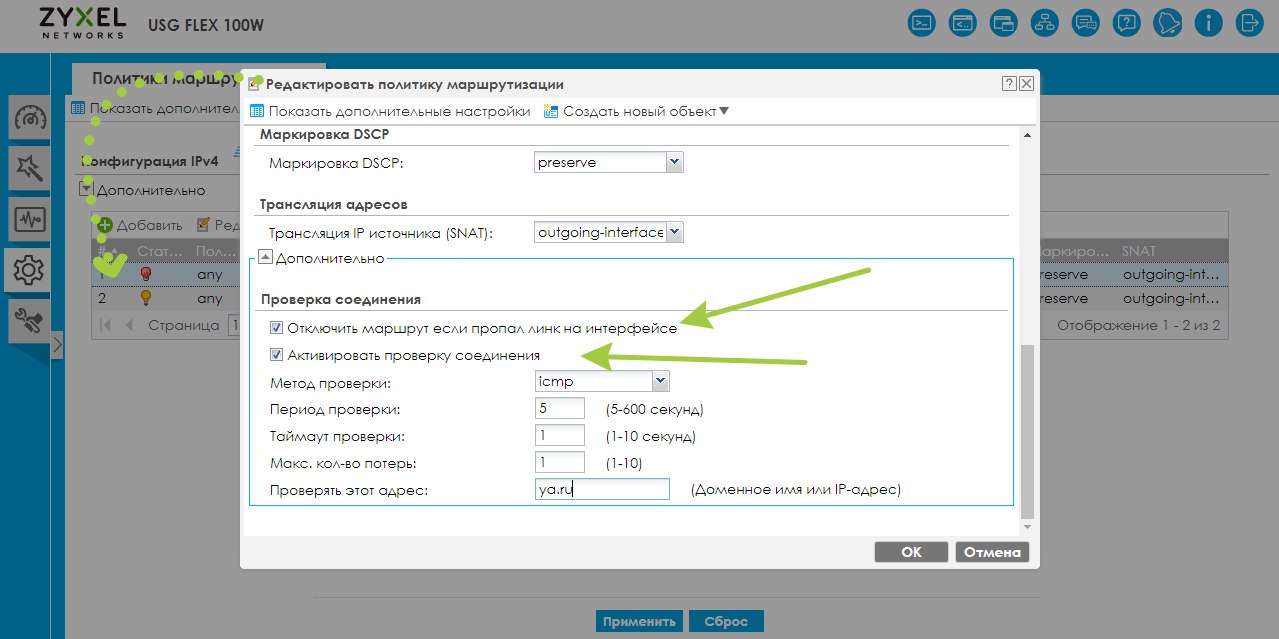Click the Применить button

tap(639, 621)
